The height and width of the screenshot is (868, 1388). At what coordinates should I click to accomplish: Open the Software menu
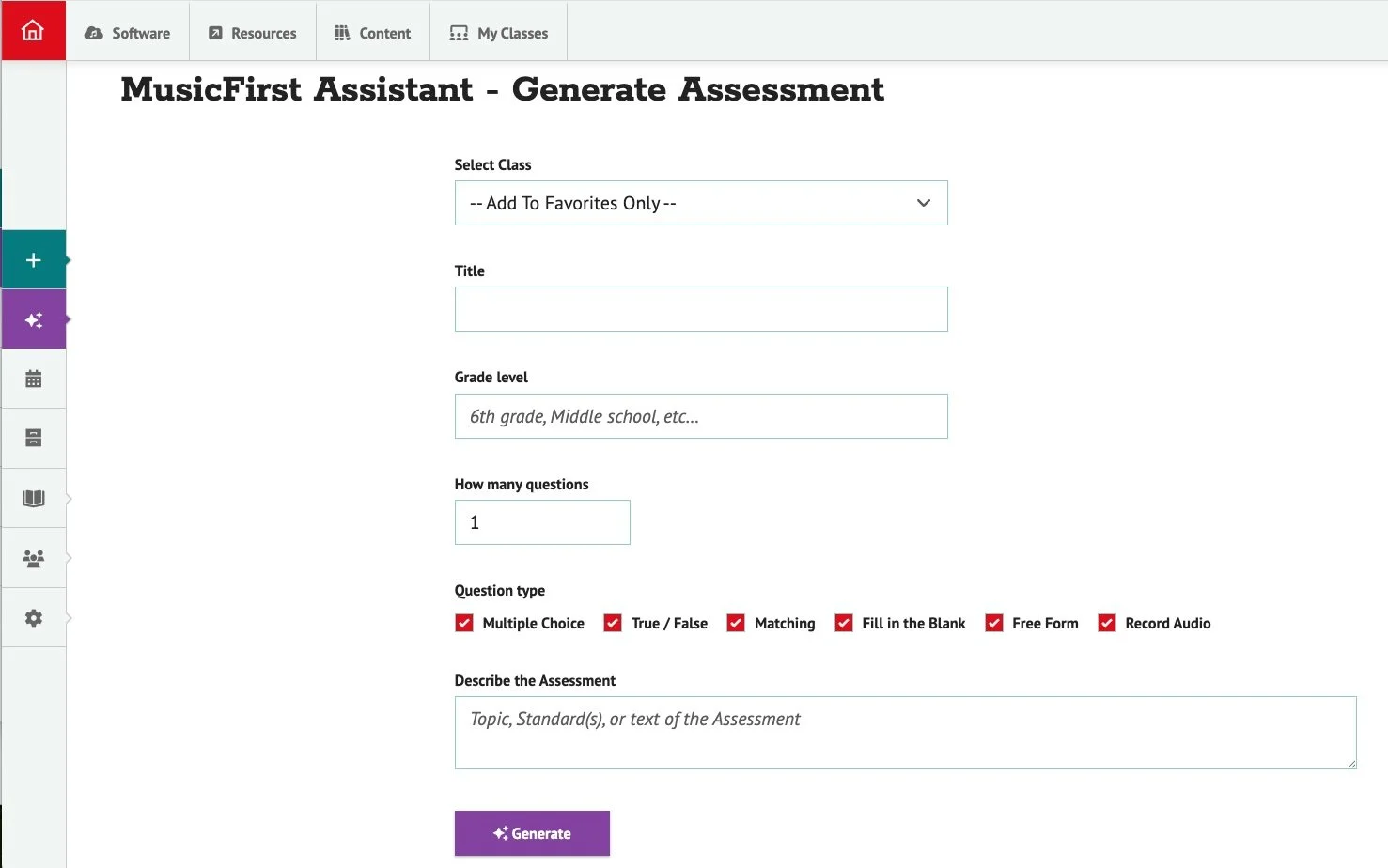128,33
